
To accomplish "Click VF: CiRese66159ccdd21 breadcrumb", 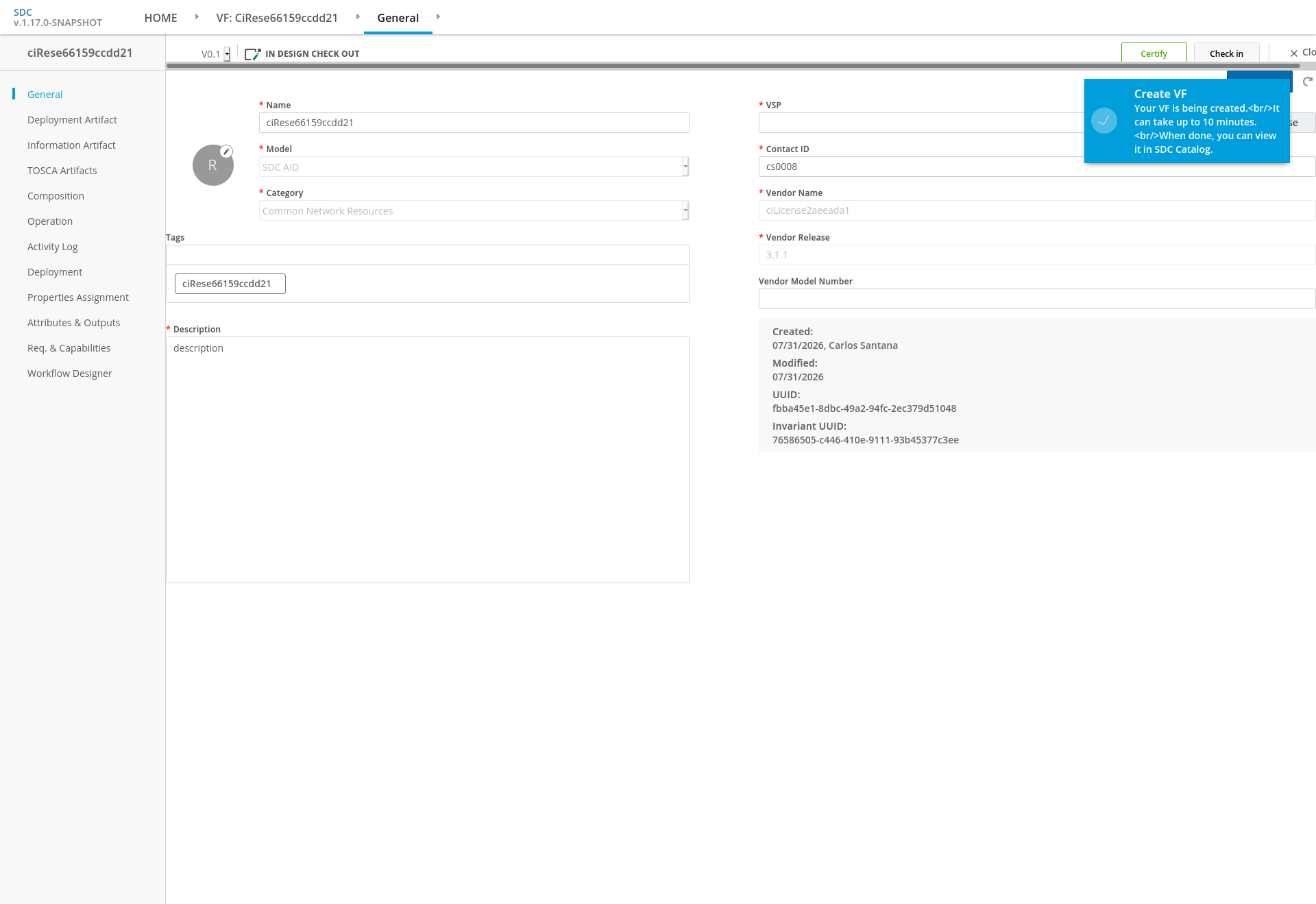I will click(x=277, y=18).
